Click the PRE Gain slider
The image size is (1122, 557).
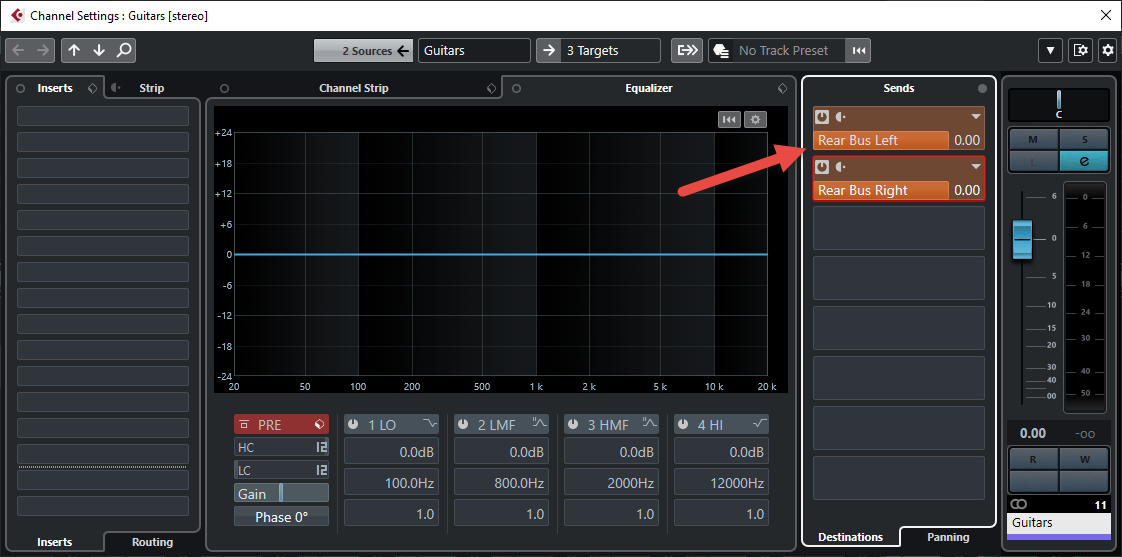281,493
